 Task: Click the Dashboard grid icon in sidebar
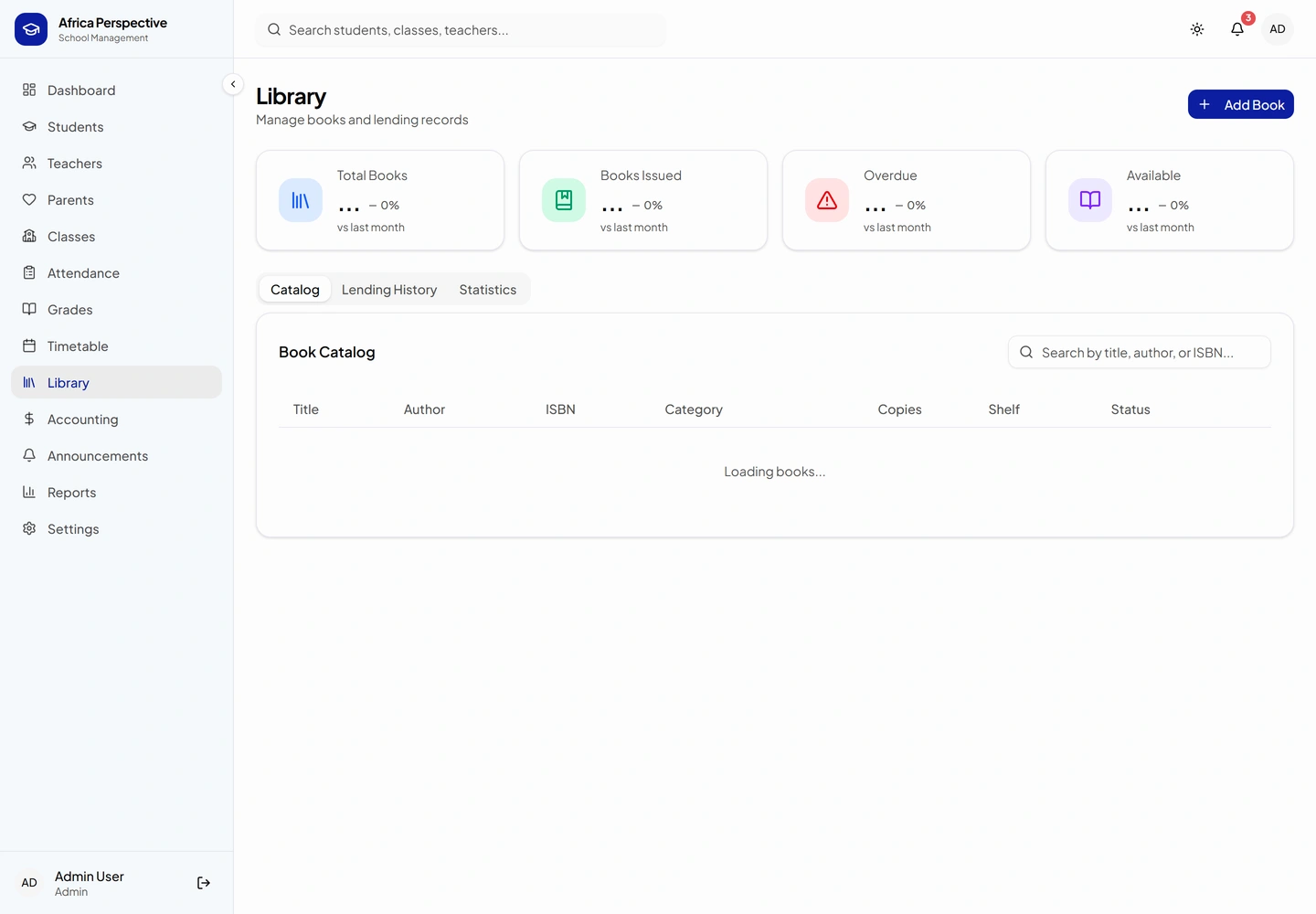click(x=29, y=90)
